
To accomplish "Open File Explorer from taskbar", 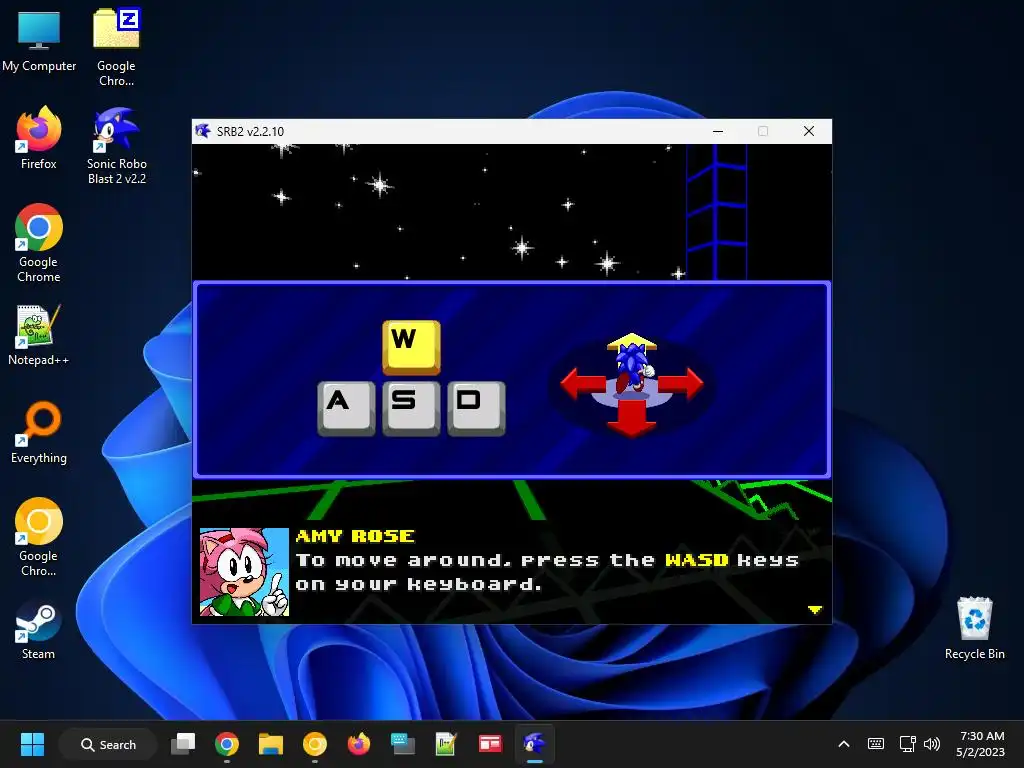I will pyautogui.click(x=270, y=744).
